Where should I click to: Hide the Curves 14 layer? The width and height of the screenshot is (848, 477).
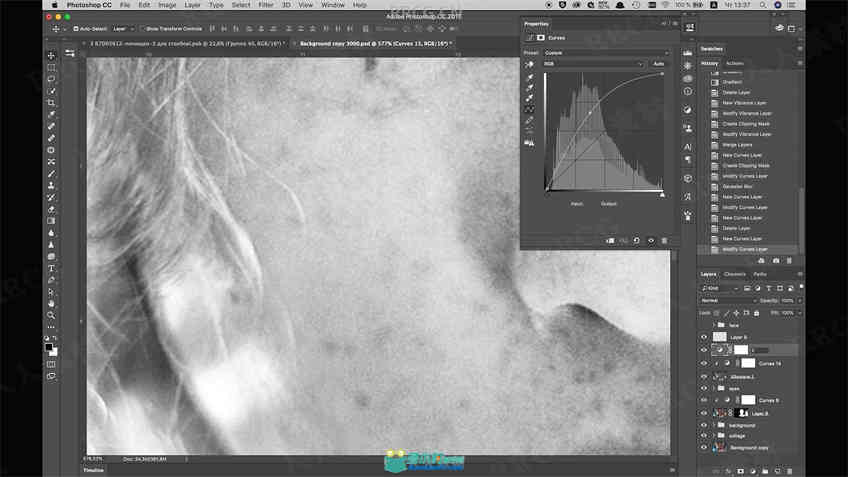[x=704, y=363]
